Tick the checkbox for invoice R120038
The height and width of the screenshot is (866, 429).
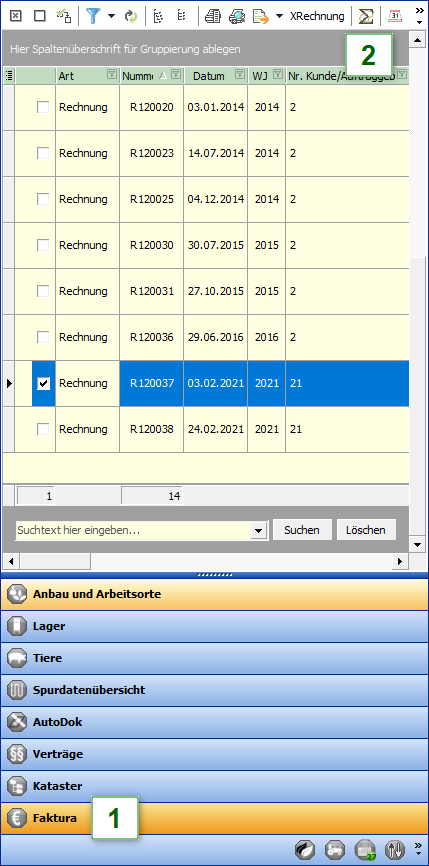pos(43,429)
